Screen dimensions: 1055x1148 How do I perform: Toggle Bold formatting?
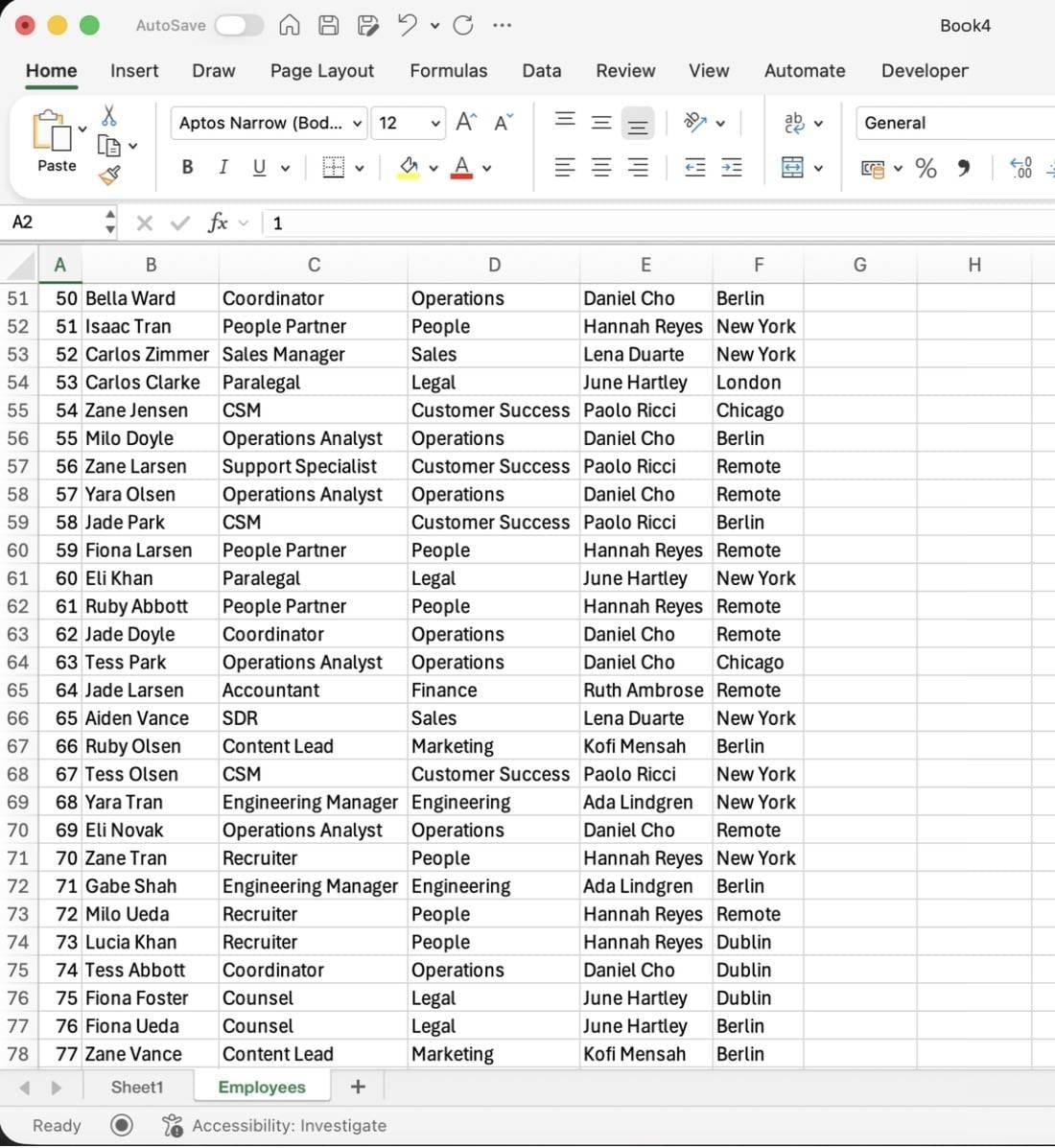[187, 168]
